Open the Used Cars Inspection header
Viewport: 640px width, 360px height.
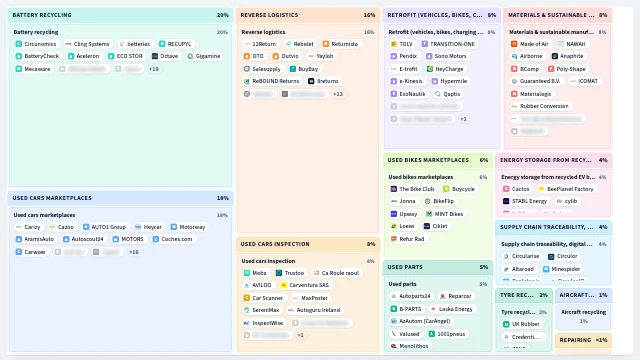[308, 244]
